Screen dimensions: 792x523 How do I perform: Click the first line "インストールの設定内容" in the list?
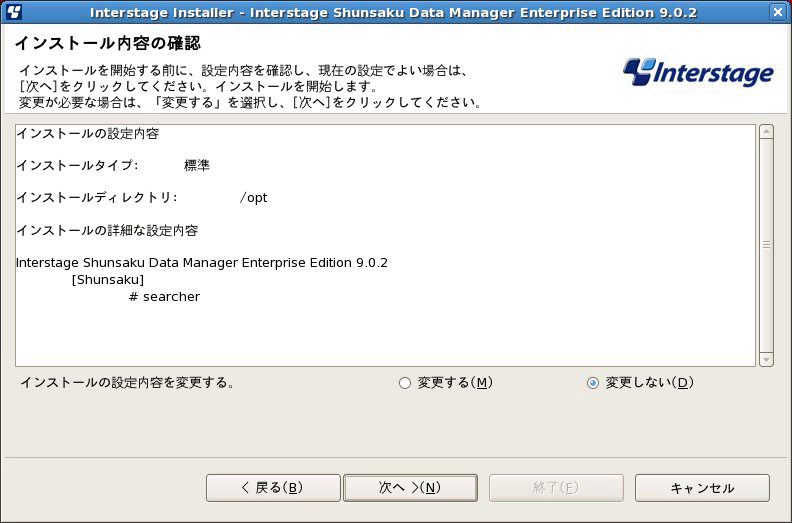pos(88,133)
